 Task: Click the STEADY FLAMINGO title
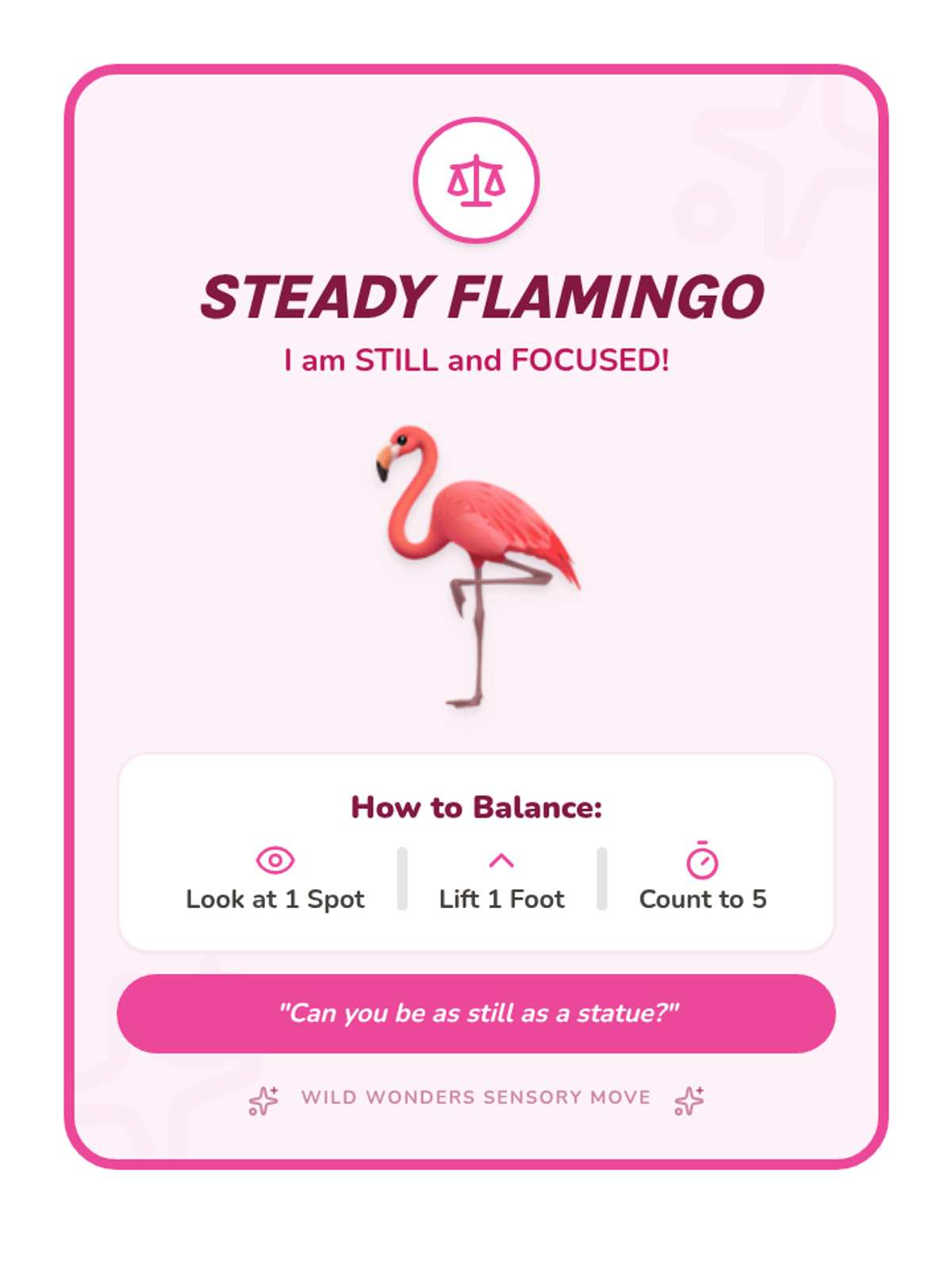(482, 297)
